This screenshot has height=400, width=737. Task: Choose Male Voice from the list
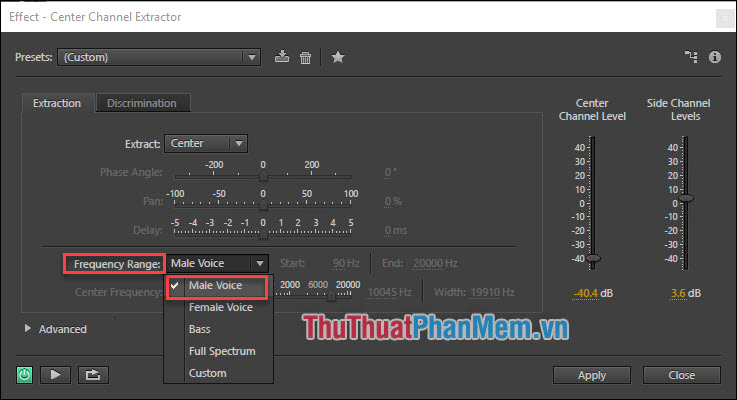[219, 285]
